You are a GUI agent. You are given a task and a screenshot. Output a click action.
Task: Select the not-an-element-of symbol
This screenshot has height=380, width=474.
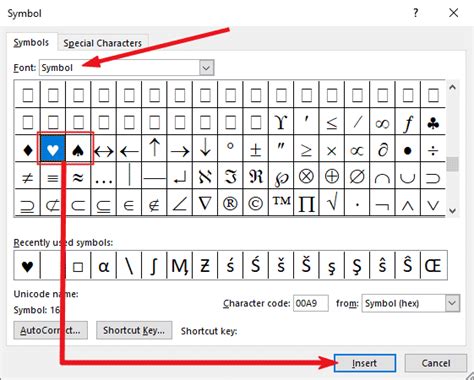tap(154, 203)
